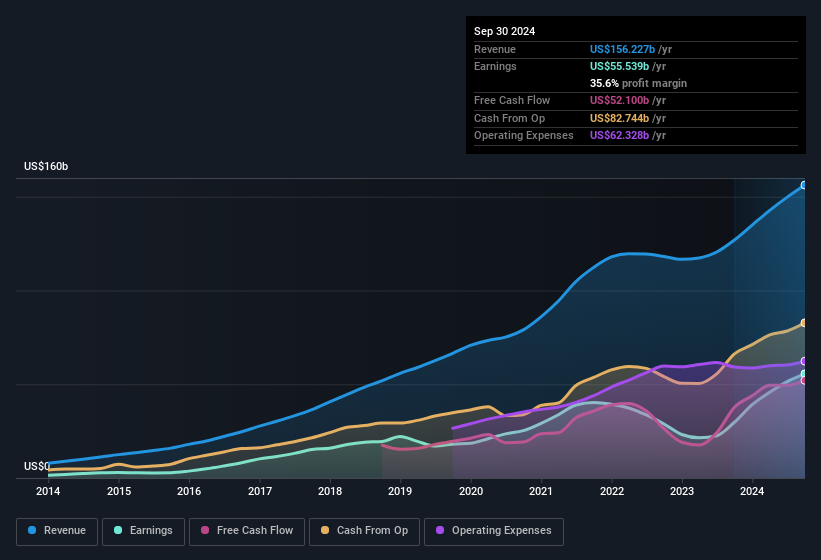Click the Cash From Op tooltip label
Viewport: 821px width, 560px height.
(509, 118)
